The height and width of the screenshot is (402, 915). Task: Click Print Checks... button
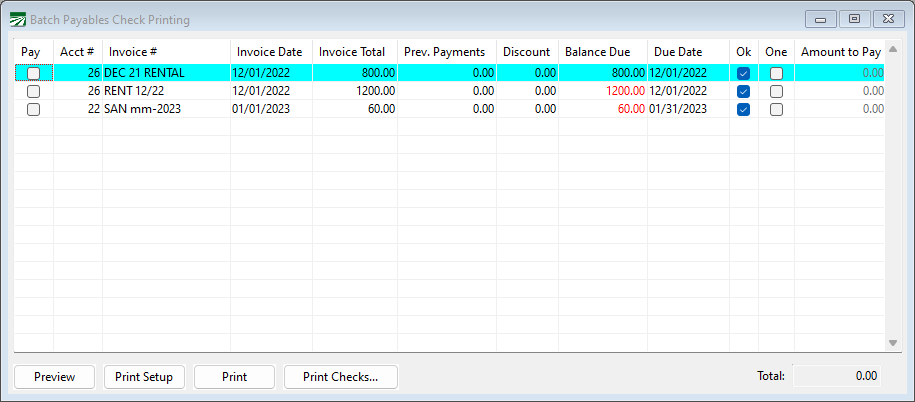click(x=341, y=377)
